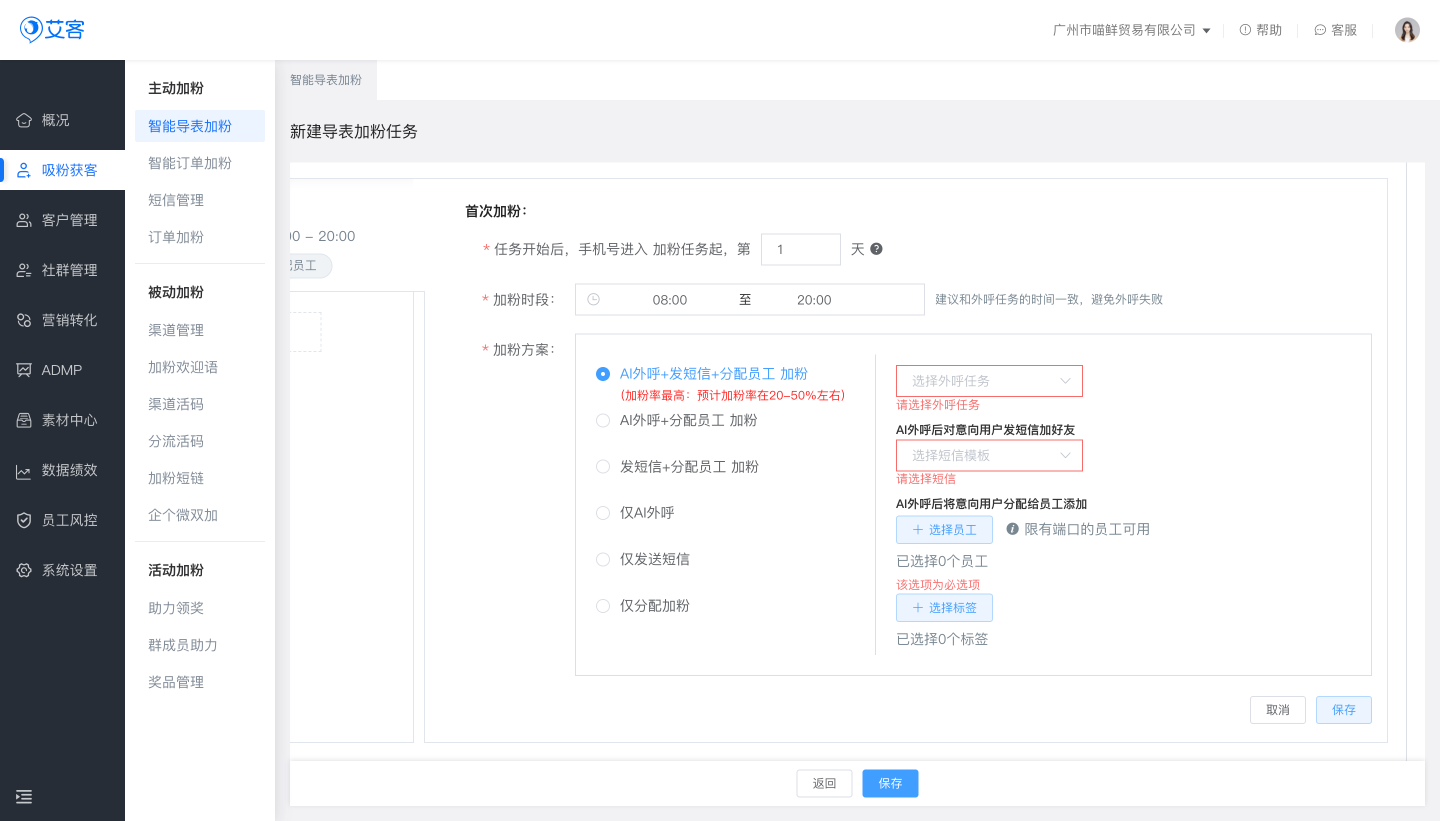1440x821 pixels.
Task: Click the 08:00 start time field
Action: point(670,300)
